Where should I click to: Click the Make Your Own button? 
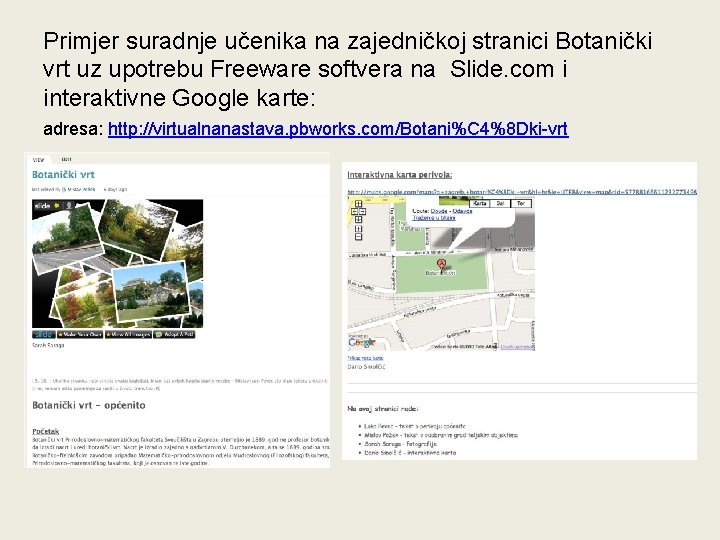pos(80,334)
